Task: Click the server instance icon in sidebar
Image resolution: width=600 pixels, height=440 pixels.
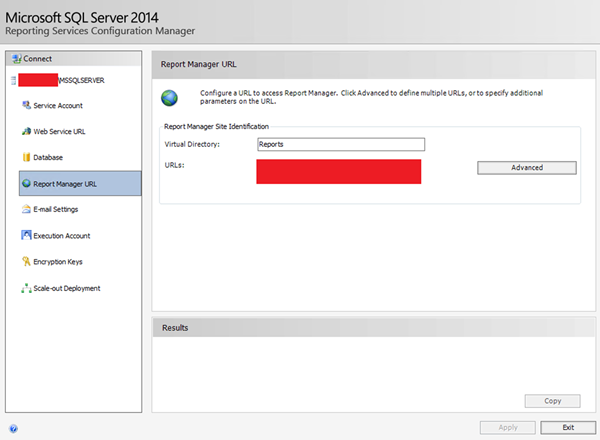Action: tap(13, 79)
